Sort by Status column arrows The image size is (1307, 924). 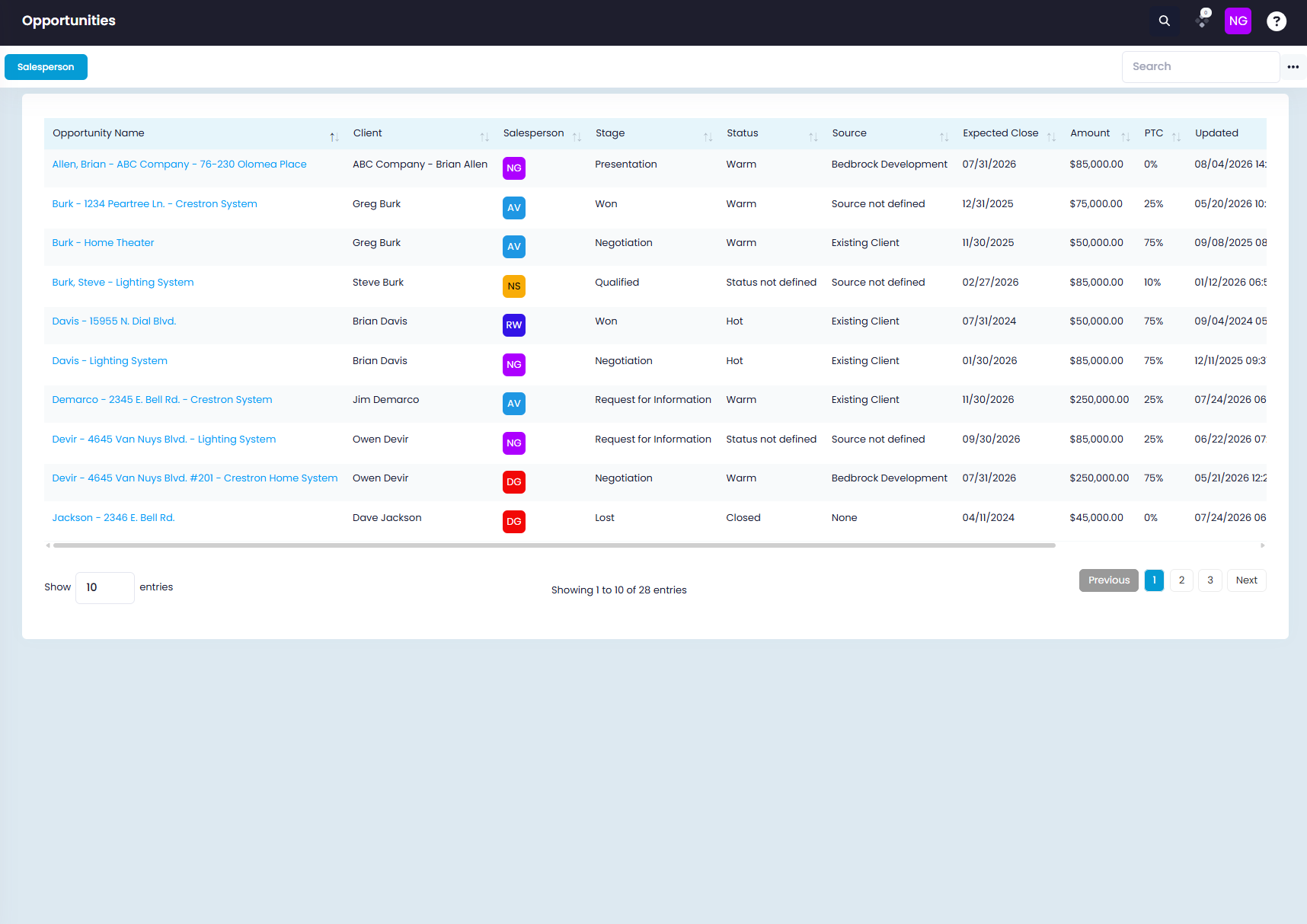click(813, 137)
